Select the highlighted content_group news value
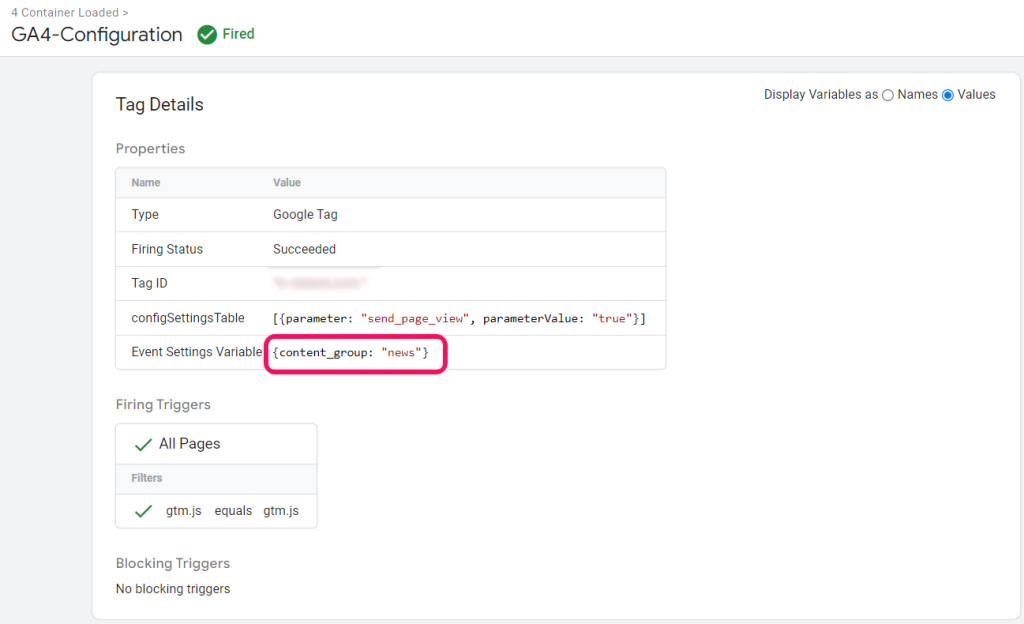Screen dimensions: 1024x624 [x=355, y=353]
